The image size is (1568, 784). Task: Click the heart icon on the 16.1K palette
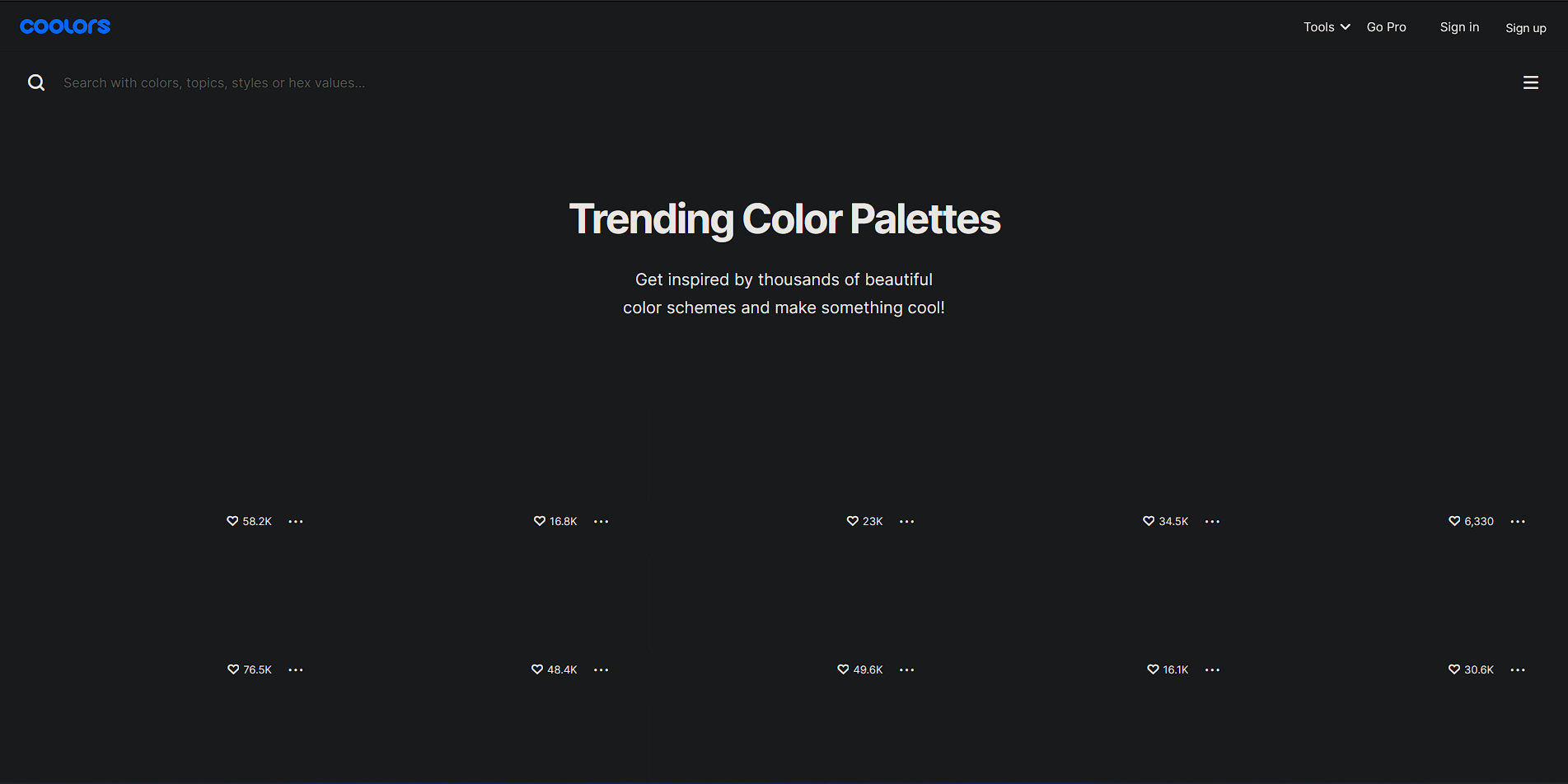click(1152, 669)
